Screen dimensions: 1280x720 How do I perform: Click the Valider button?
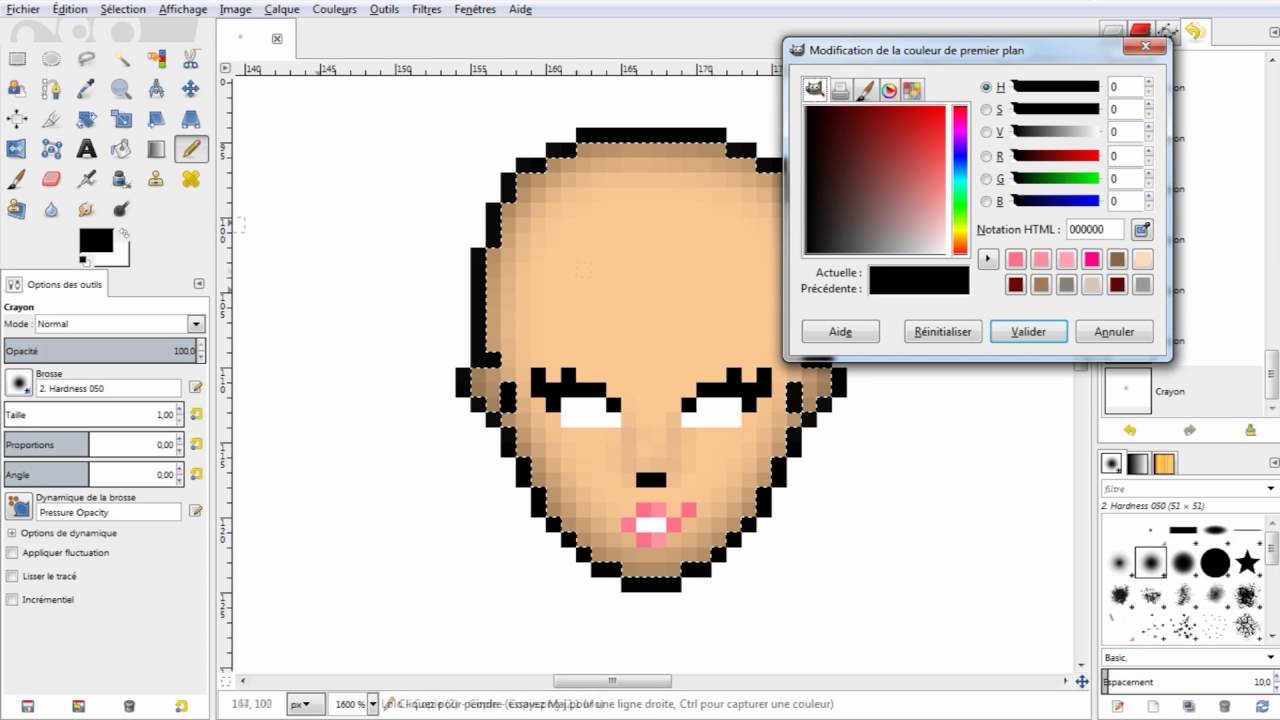tap(1029, 331)
